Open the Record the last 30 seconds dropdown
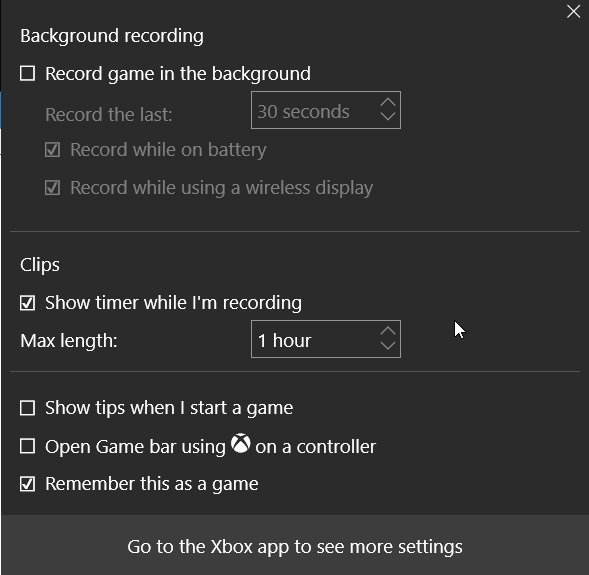This screenshot has width=589, height=575. pyautogui.click(x=326, y=110)
